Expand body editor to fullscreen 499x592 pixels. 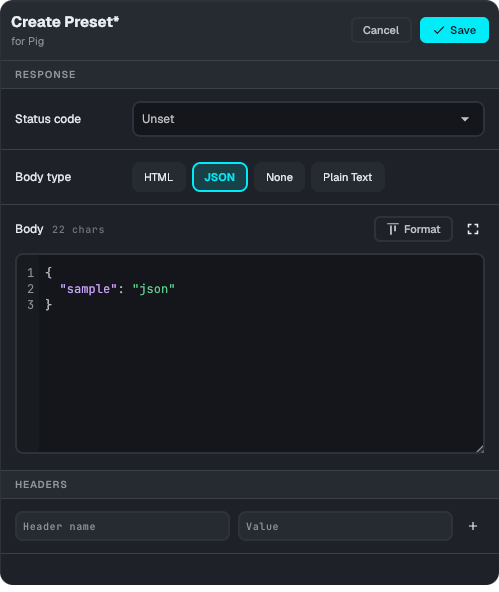point(473,229)
